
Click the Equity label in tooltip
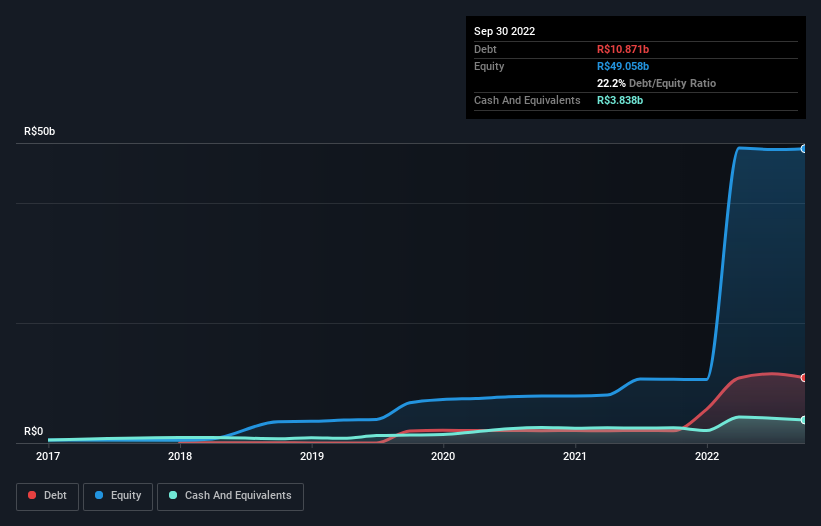click(489, 66)
